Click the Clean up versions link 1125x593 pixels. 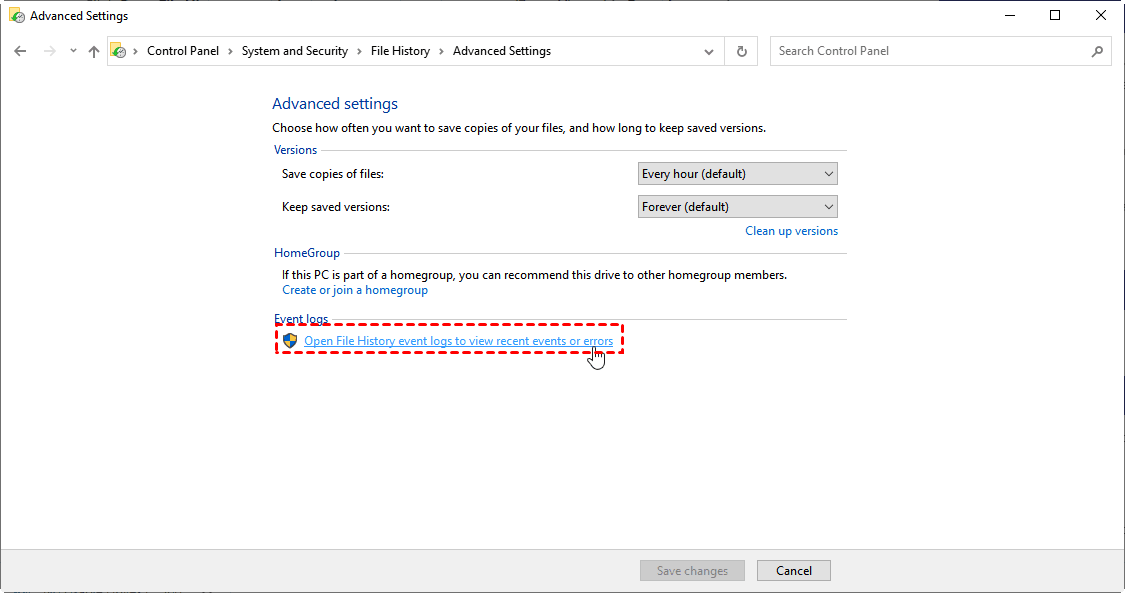click(x=791, y=231)
